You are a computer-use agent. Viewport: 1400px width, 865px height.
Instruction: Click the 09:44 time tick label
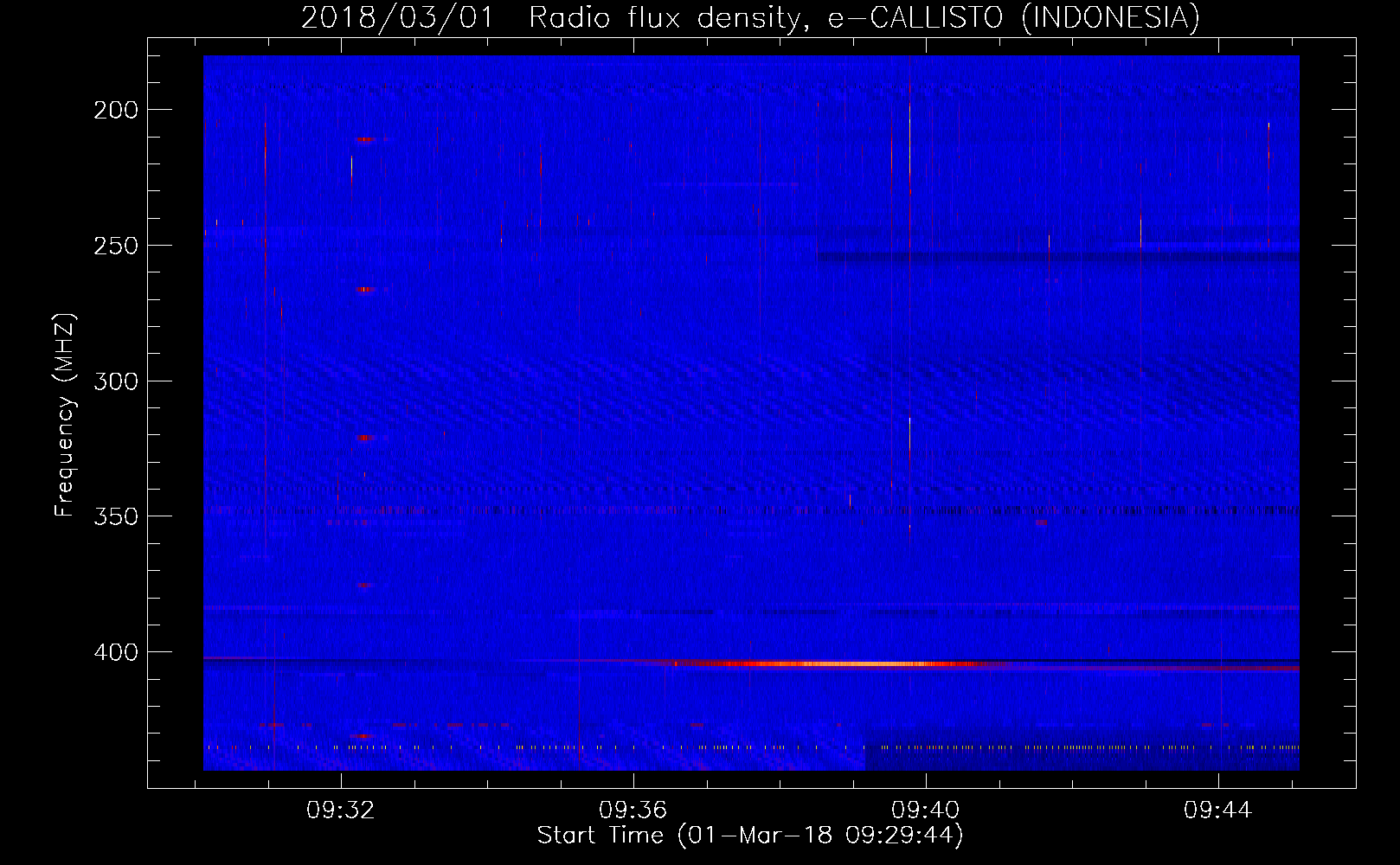pos(1217,811)
